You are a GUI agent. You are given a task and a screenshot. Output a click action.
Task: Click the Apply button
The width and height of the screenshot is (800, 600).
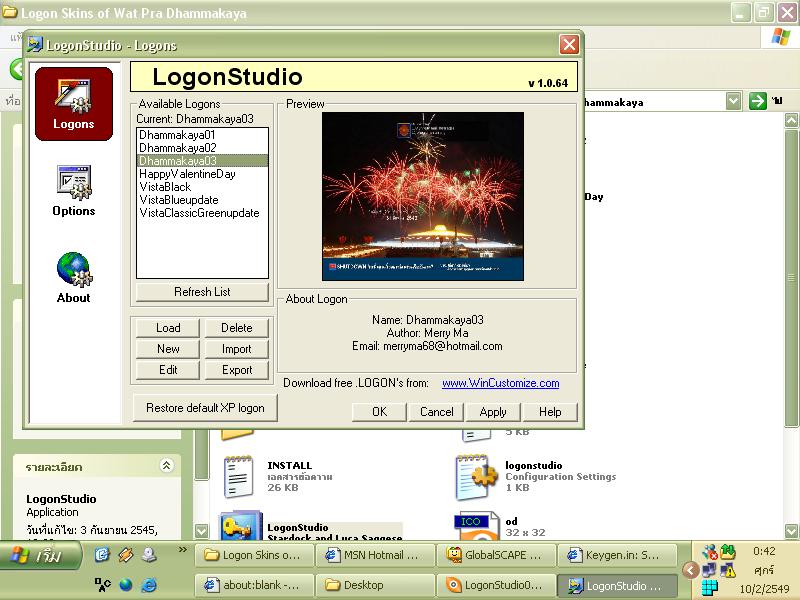tap(493, 412)
